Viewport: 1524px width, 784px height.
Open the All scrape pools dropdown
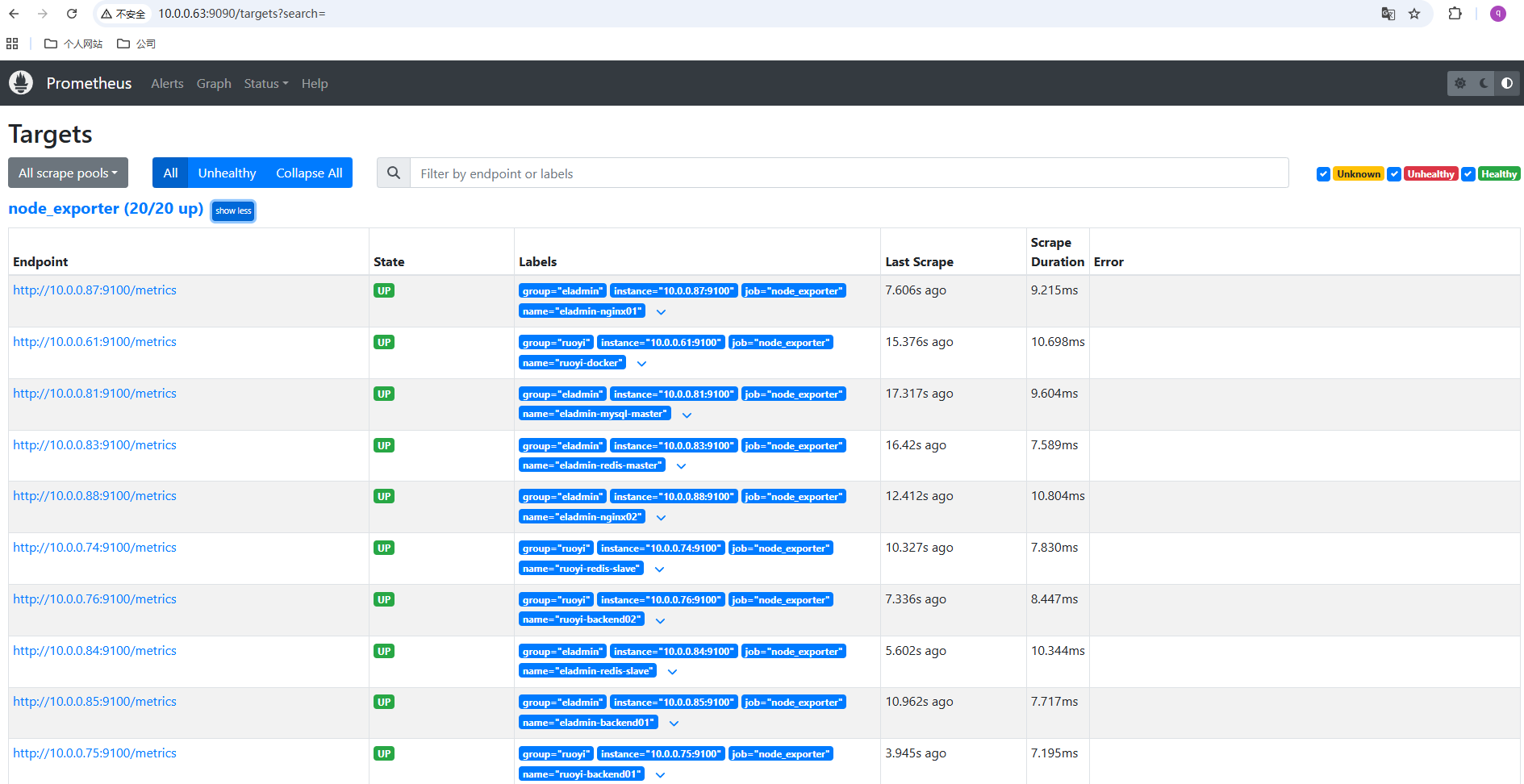click(x=68, y=173)
